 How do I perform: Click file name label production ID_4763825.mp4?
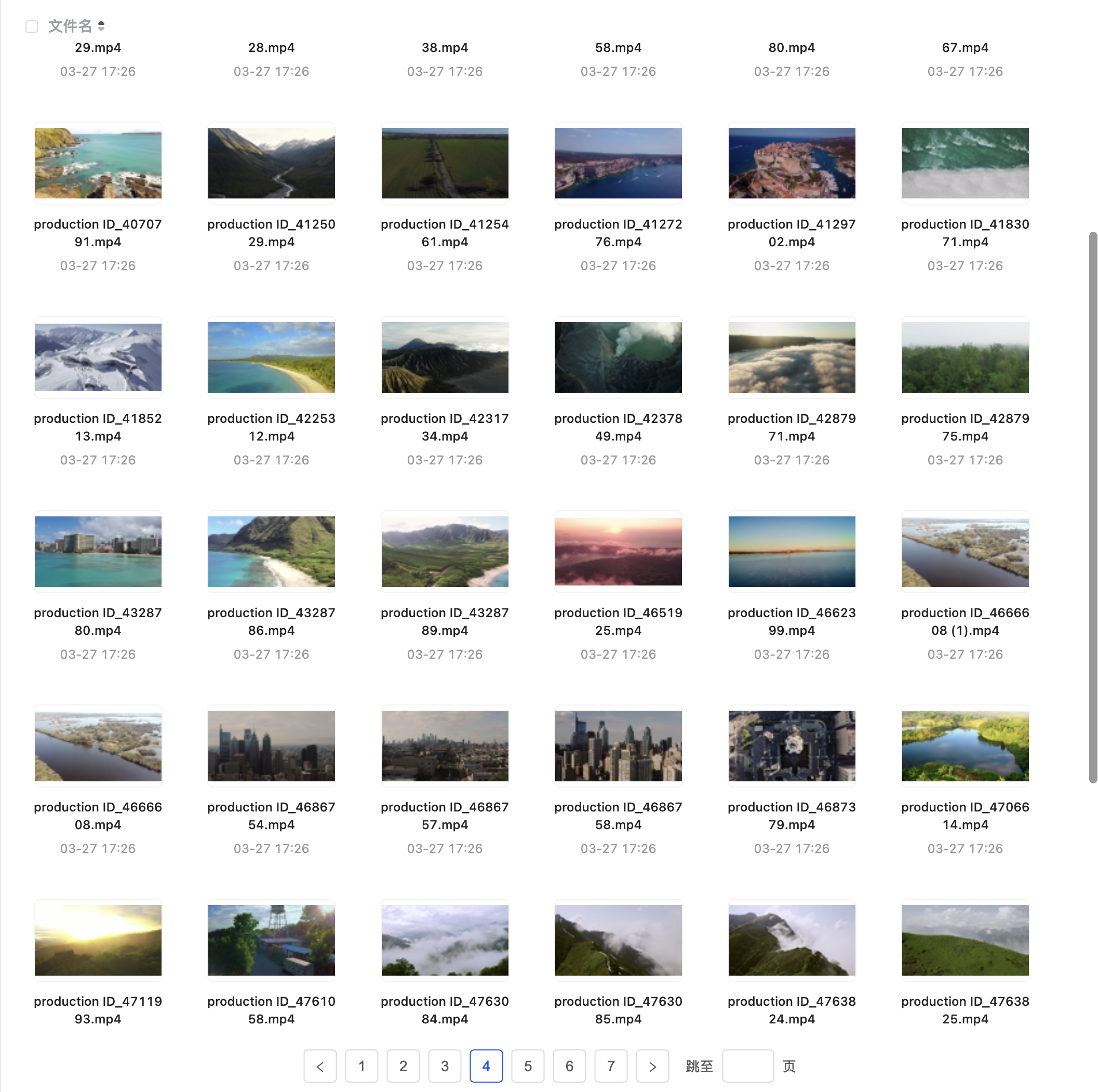click(x=965, y=1010)
